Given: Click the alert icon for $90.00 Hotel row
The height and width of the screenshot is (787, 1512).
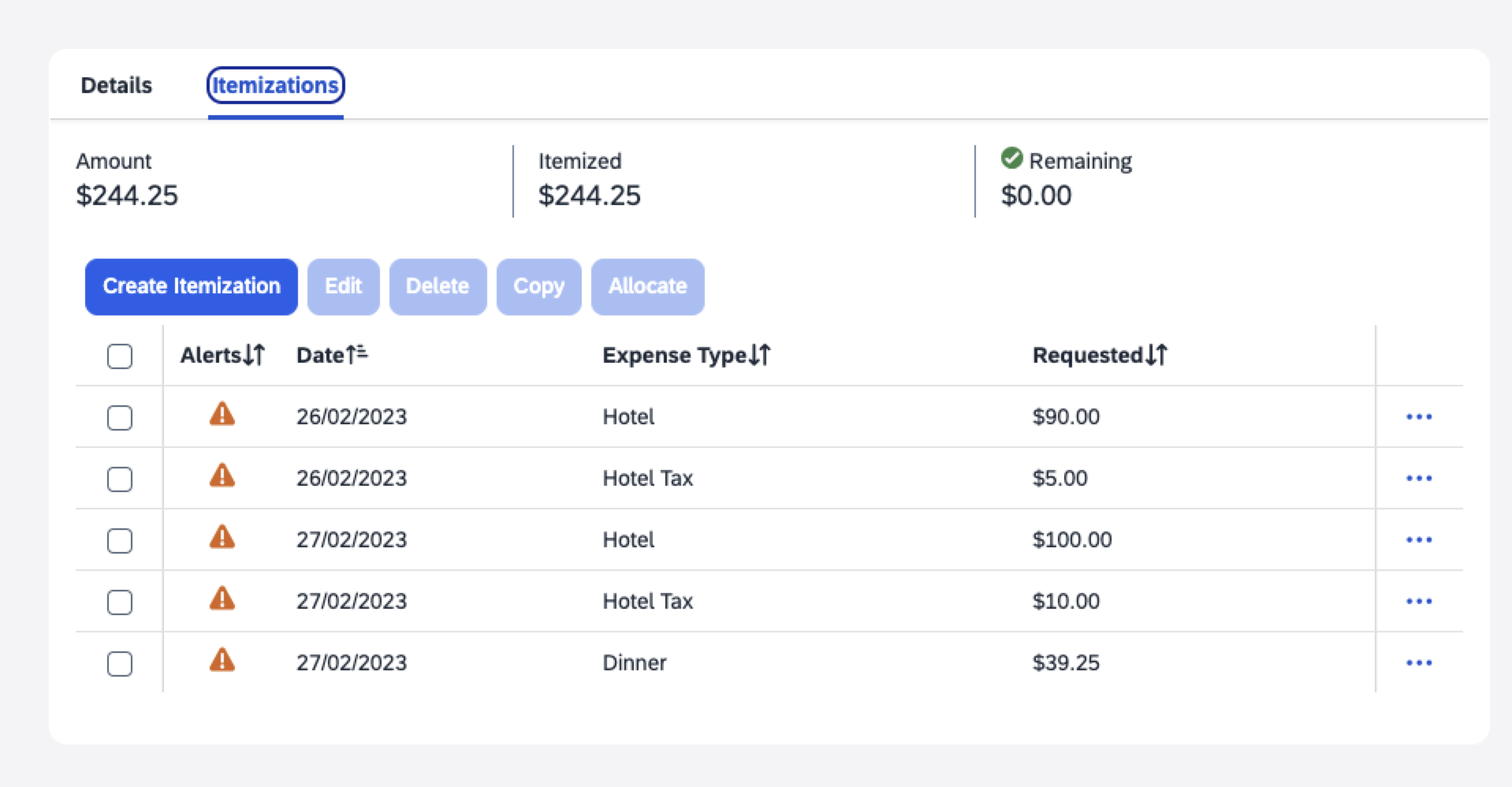Looking at the screenshot, I should point(222,414).
